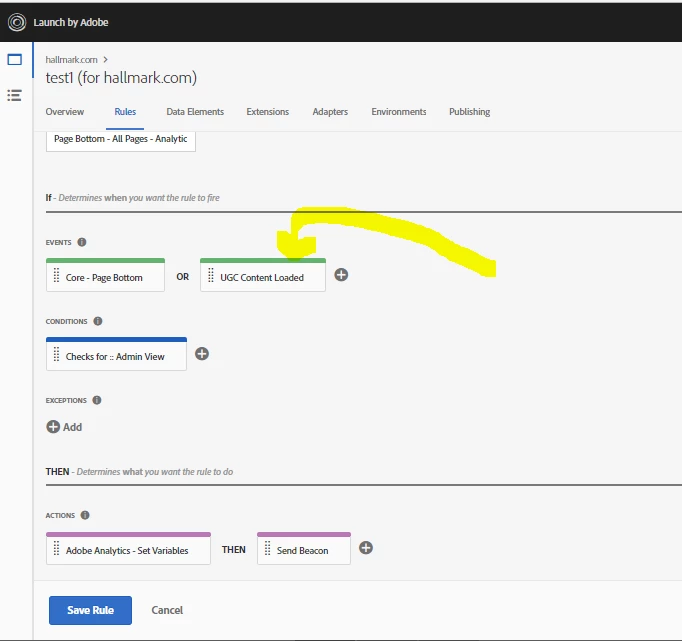682x641 pixels.
Task: Click the drag handle on Set Variables action
Action: pyautogui.click(x=57, y=548)
